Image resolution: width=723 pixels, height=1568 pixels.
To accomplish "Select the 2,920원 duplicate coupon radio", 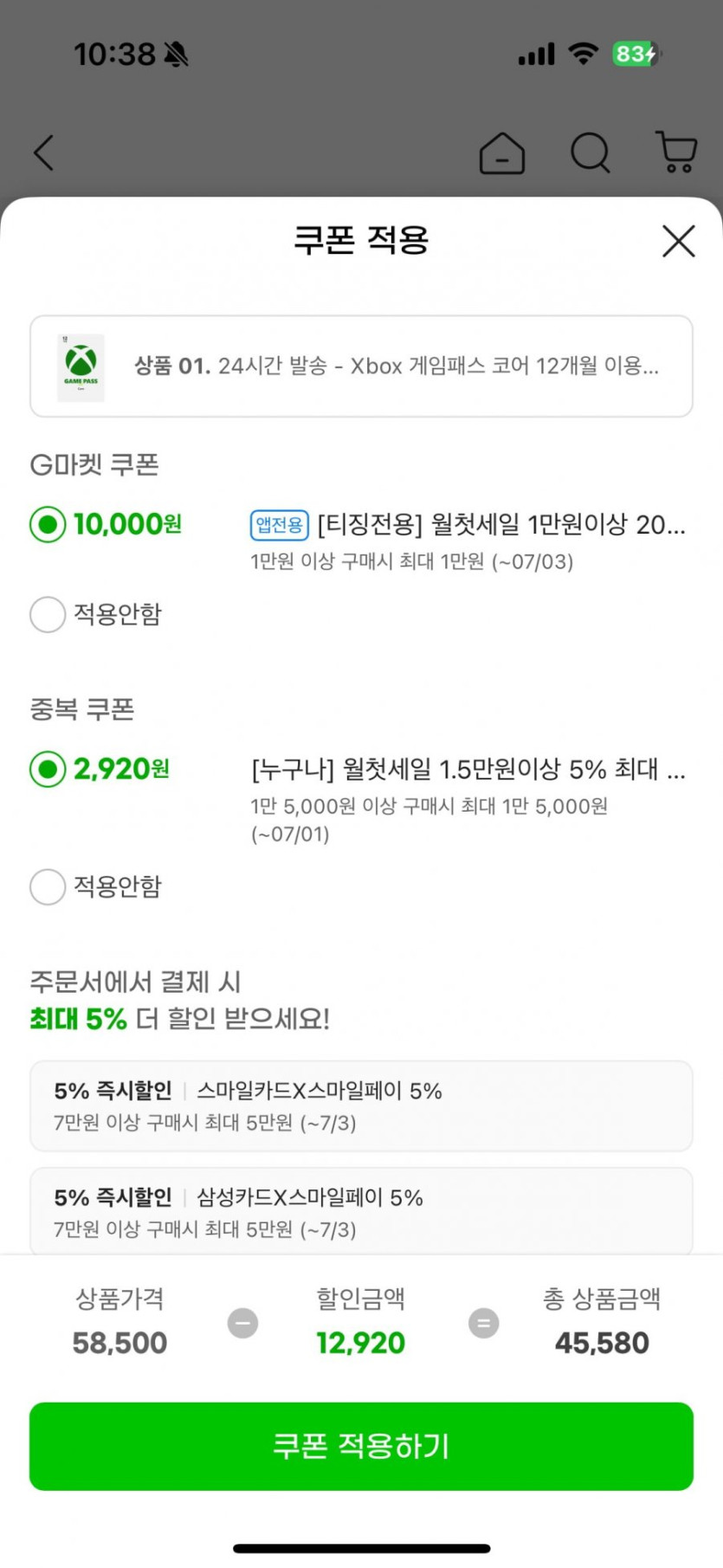I will click(48, 768).
